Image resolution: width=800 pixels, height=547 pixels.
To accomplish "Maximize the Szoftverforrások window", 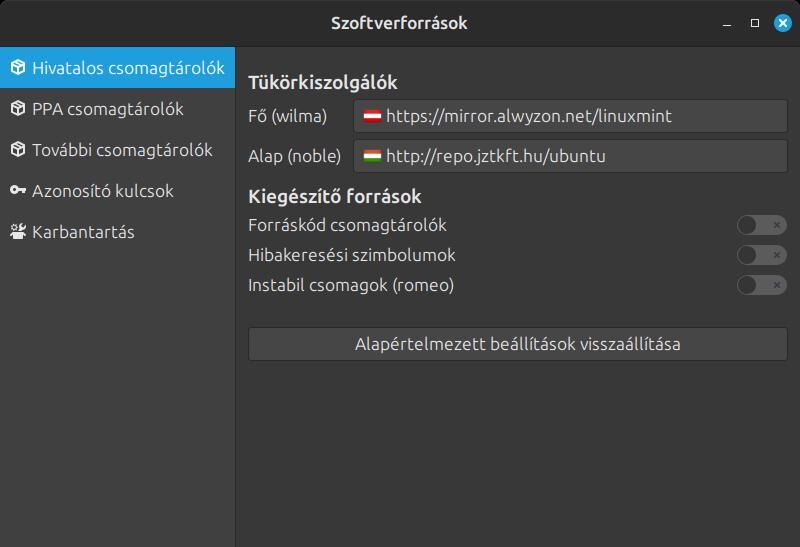I will point(755,23).
